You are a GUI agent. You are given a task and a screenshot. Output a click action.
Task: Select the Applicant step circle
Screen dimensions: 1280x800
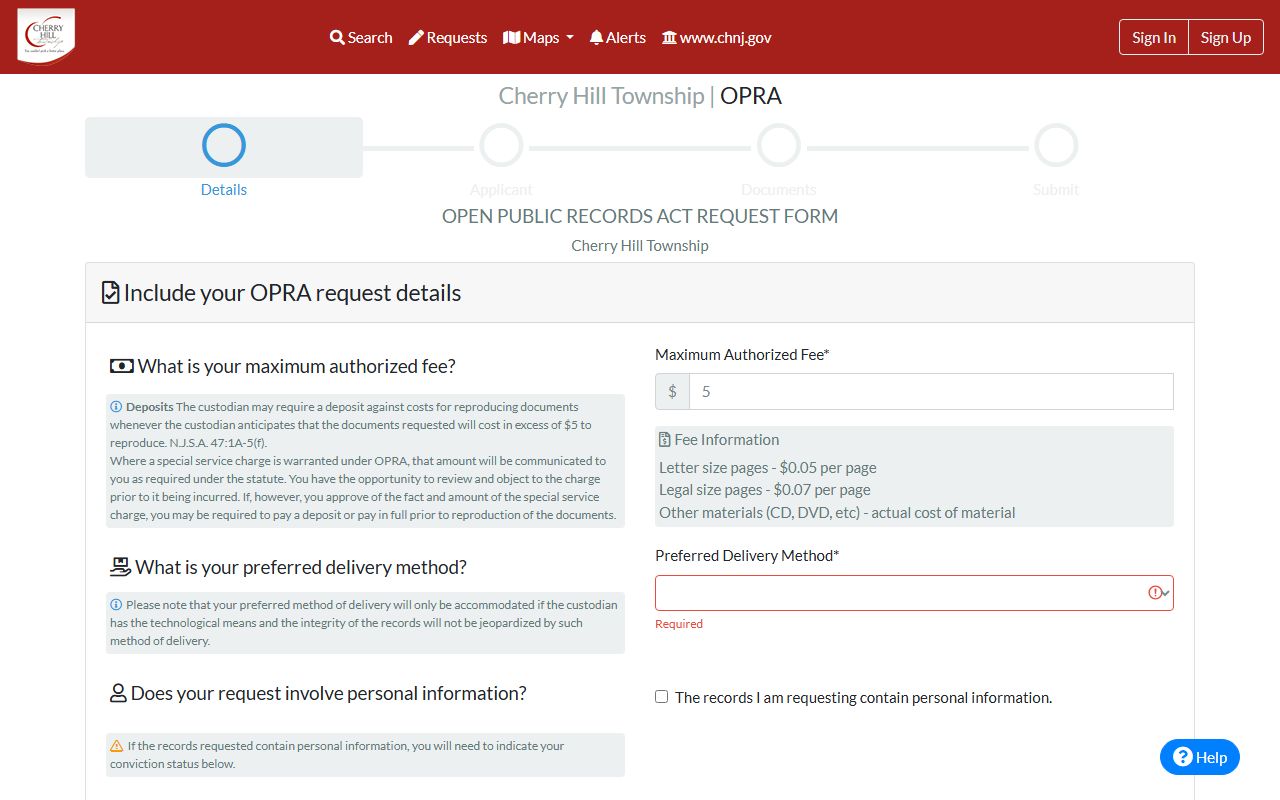click(501, 145)
